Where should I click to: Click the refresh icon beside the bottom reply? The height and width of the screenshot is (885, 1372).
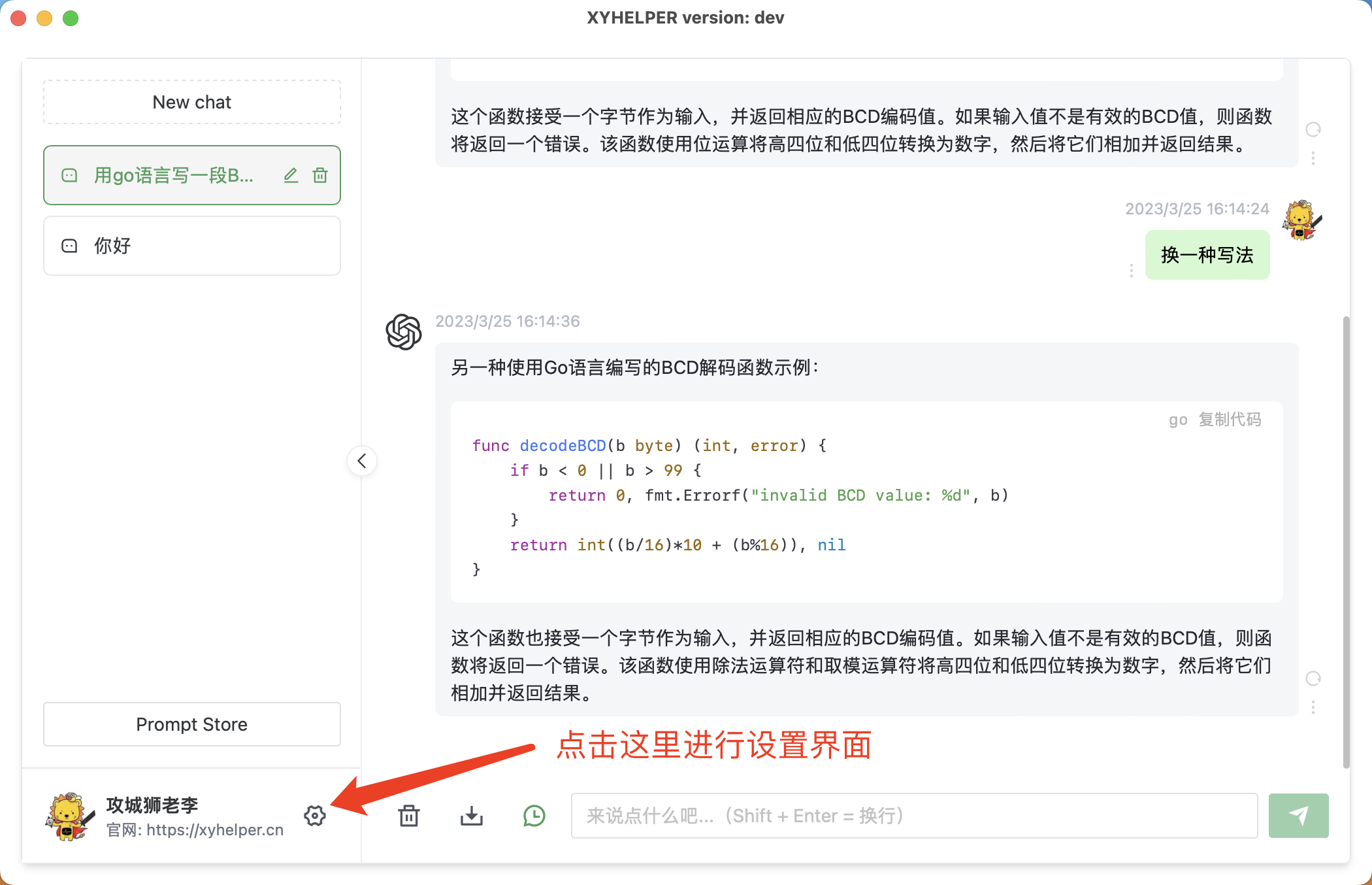(x=1313, y=678)
